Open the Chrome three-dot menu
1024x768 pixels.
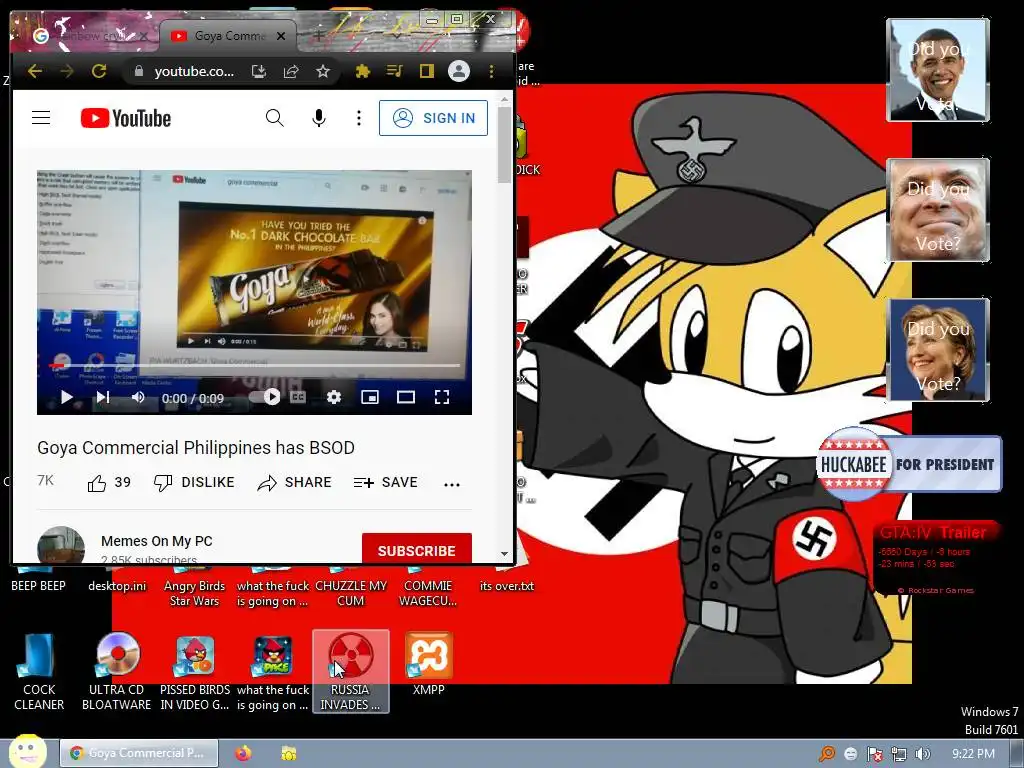pyautogui.click(x=491, y=71)
